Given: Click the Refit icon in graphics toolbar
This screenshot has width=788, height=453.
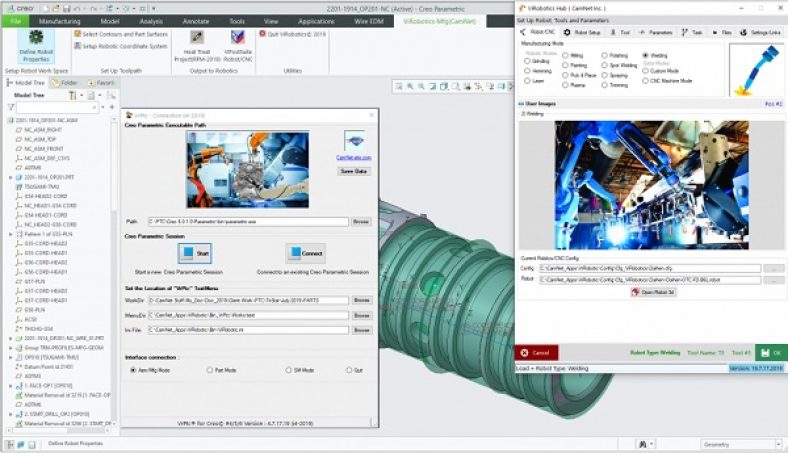Looking at the screenshot, I should pyautogui.click(x=399, y=86).
